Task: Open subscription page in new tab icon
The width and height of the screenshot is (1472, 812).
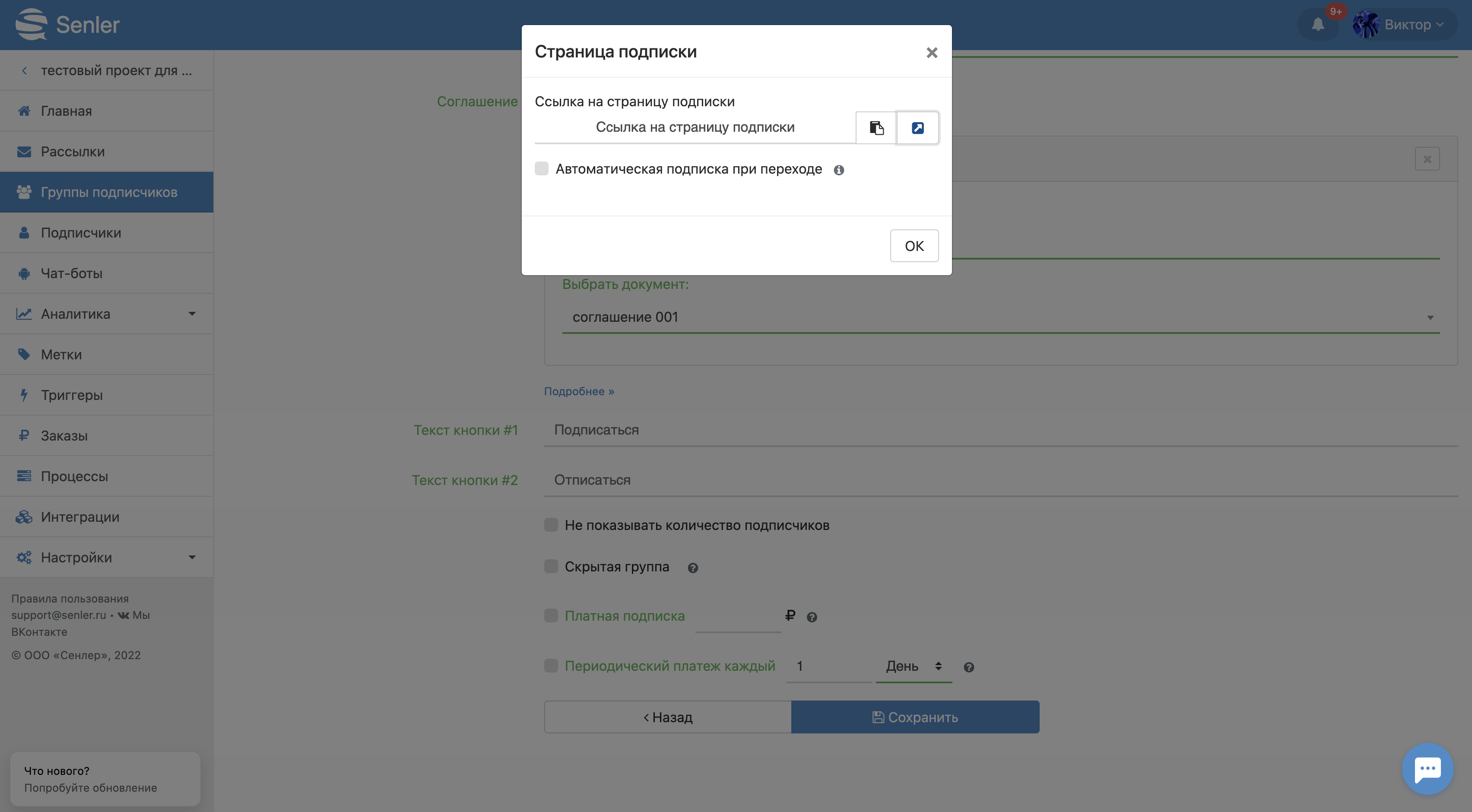Action: 917,127
